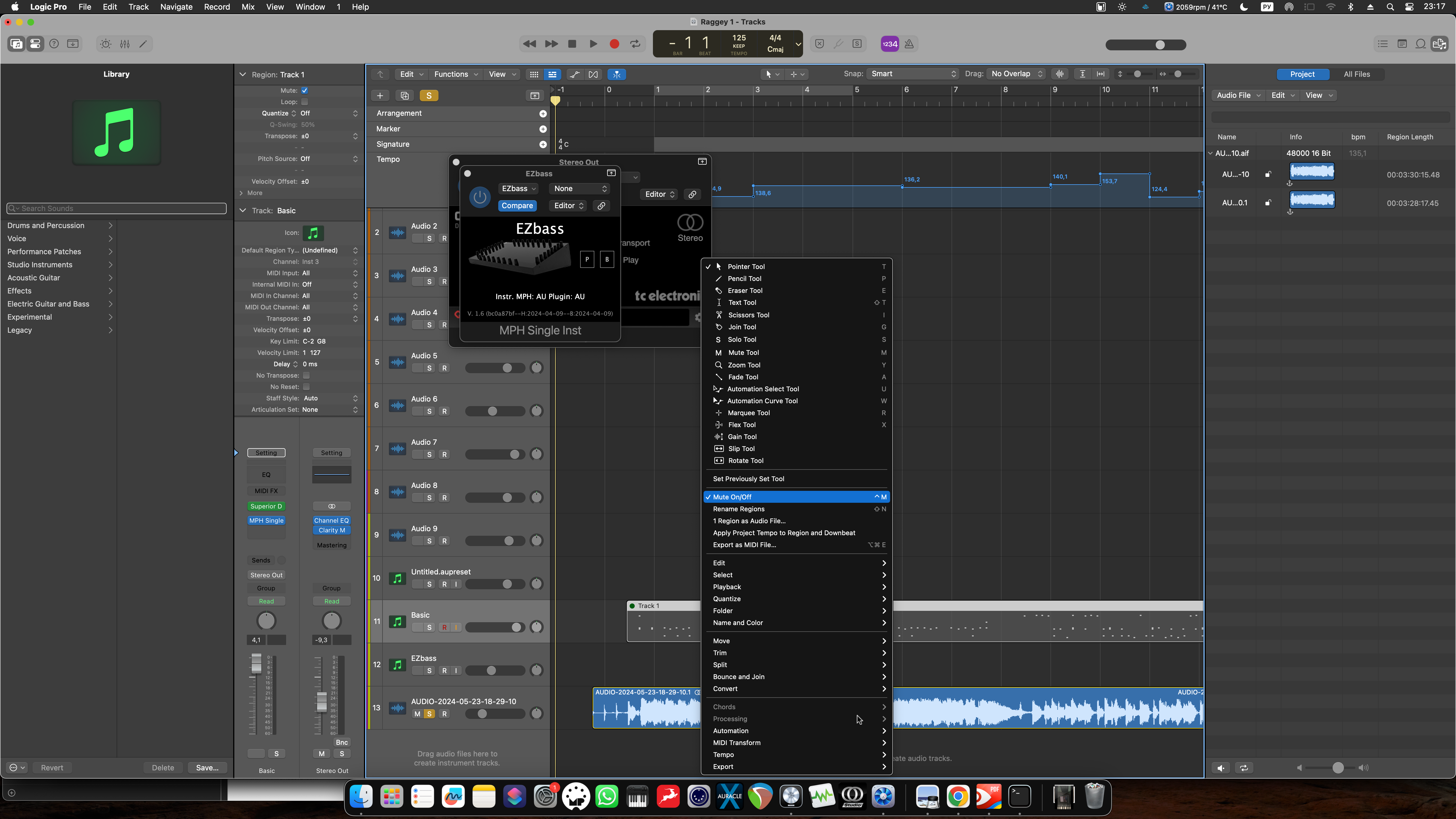Toggle global Solo S button in track header
The height and width of the screenshot is (819, 1456).
click(x=429, y=96)
